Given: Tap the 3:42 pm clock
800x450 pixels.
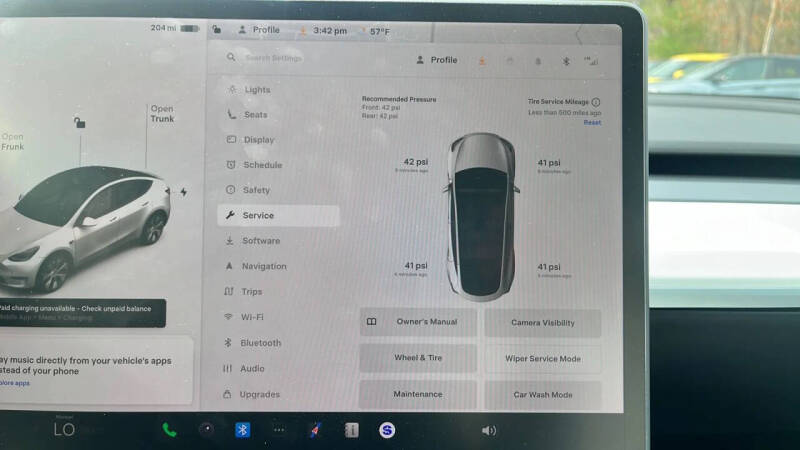Looking at the screenshot, I should [330, 31].
